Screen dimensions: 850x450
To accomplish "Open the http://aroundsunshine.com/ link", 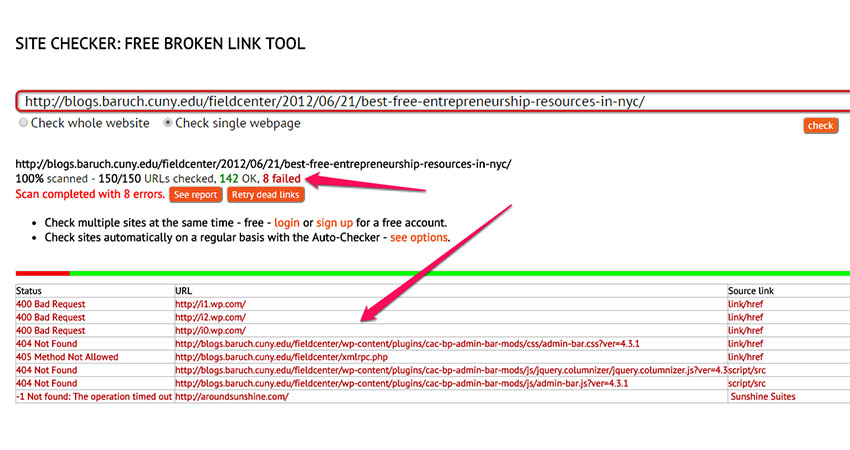I will tap(232, 396).
